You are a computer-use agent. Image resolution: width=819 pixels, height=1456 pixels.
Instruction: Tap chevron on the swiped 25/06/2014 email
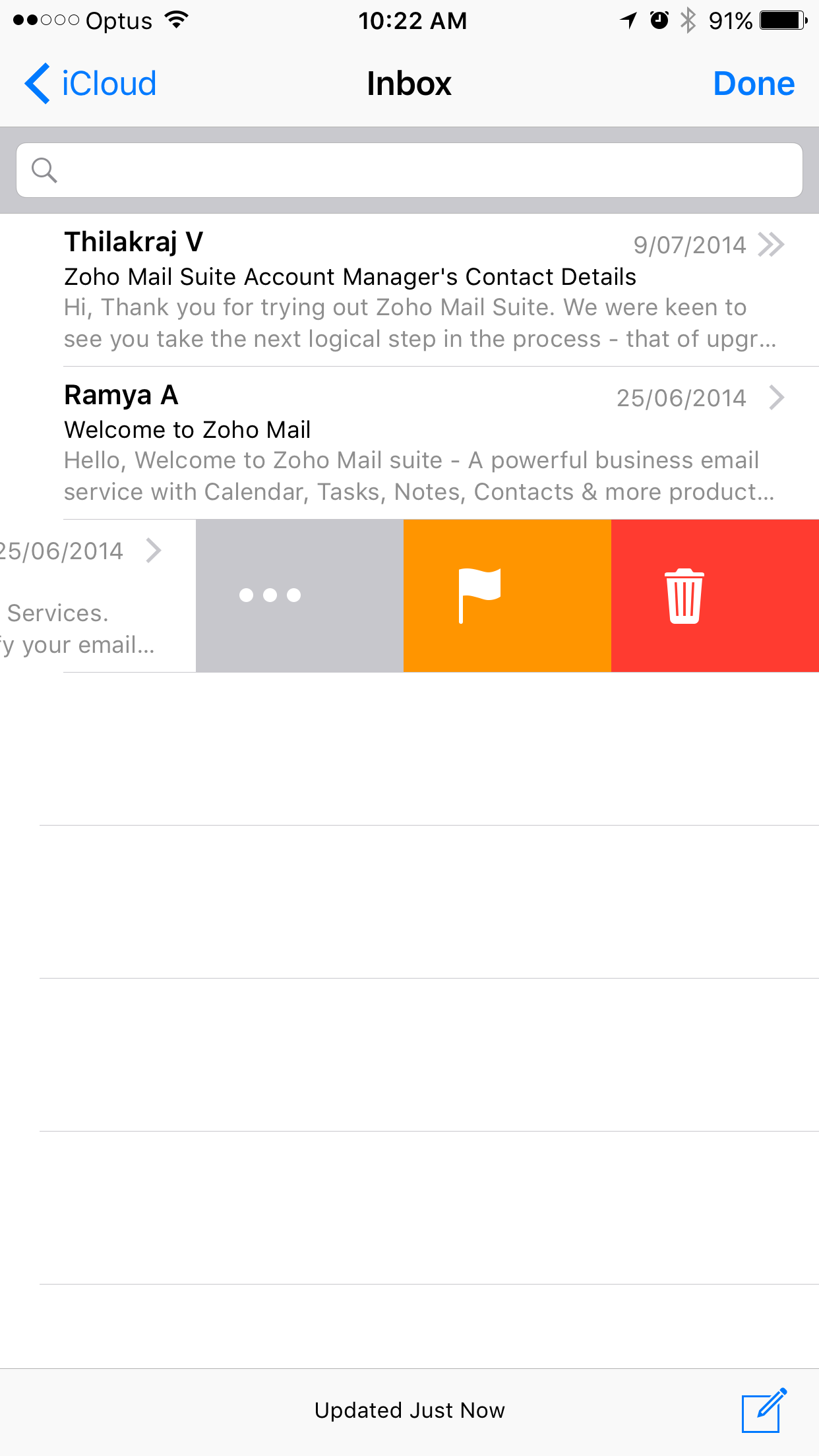click(153, 551)
